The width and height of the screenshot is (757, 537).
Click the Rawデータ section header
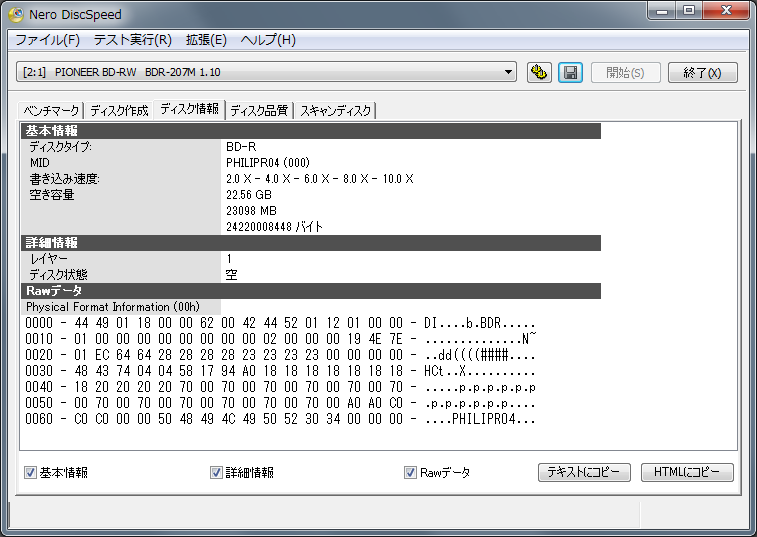[x=311, y=291]
